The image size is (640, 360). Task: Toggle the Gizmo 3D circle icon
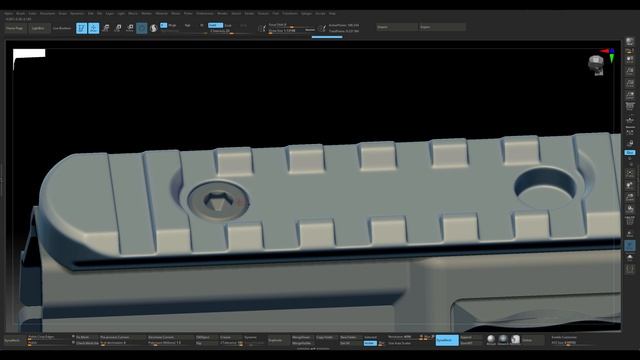(142, 28)
